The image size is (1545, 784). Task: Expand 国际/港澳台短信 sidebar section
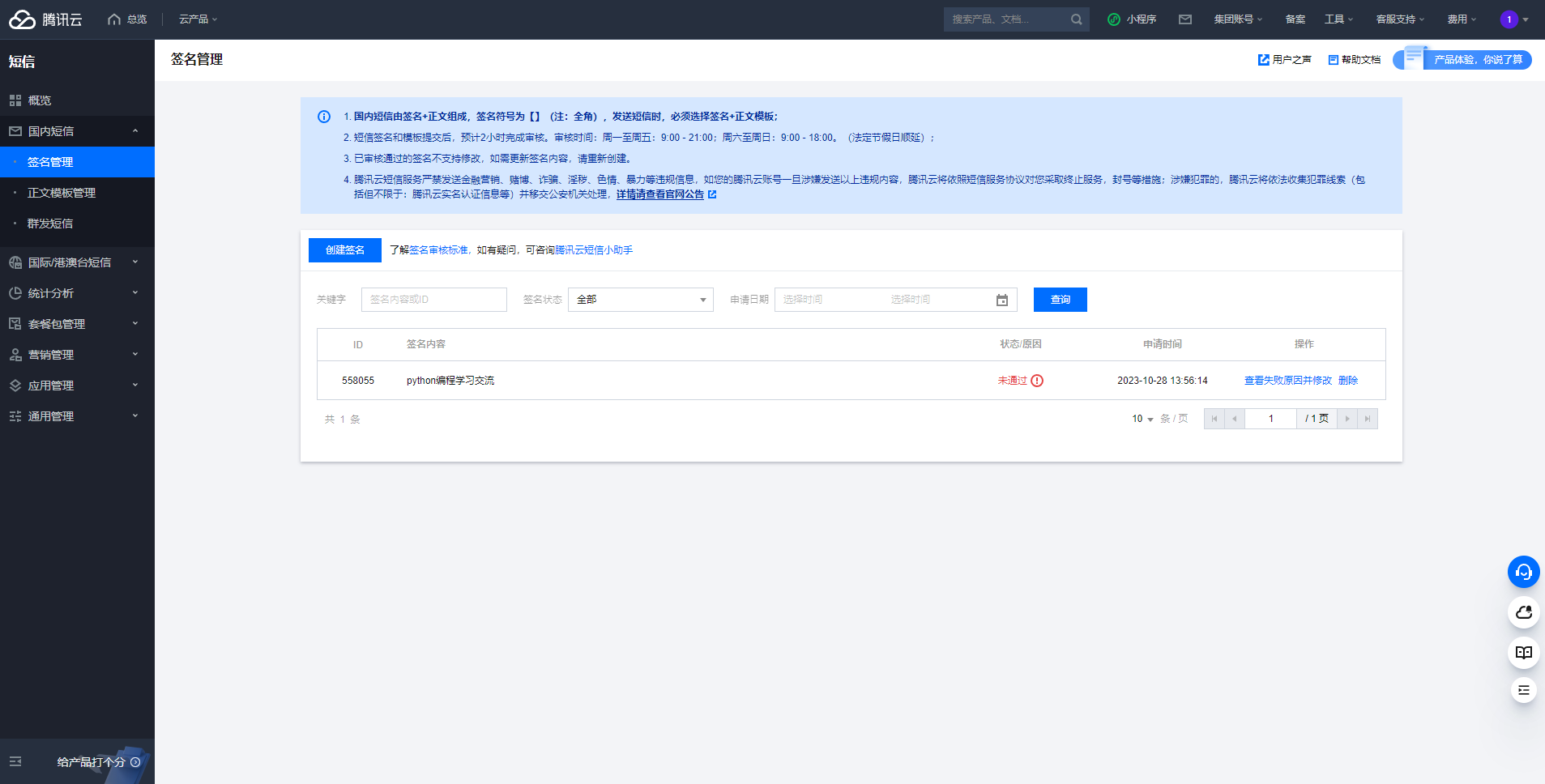click(77, 262)
